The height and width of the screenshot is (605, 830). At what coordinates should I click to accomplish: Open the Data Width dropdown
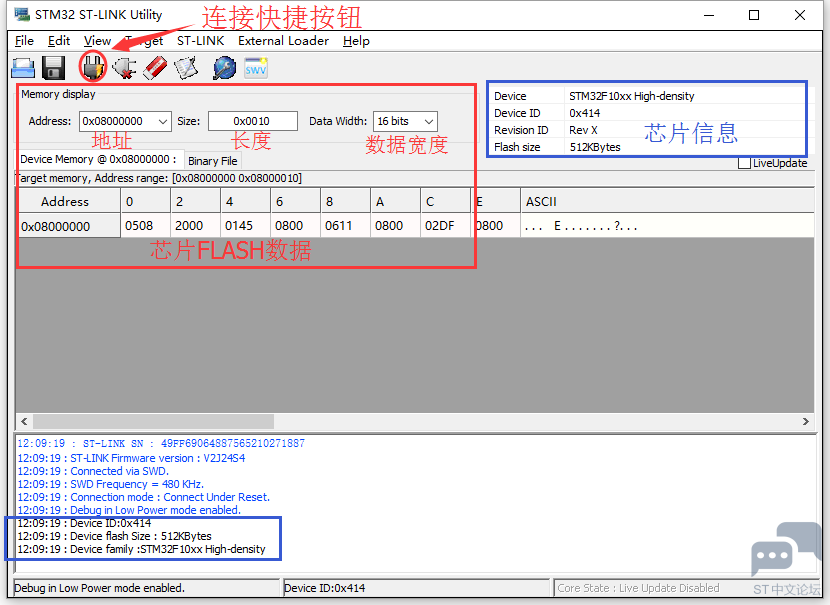pos(428,122)
